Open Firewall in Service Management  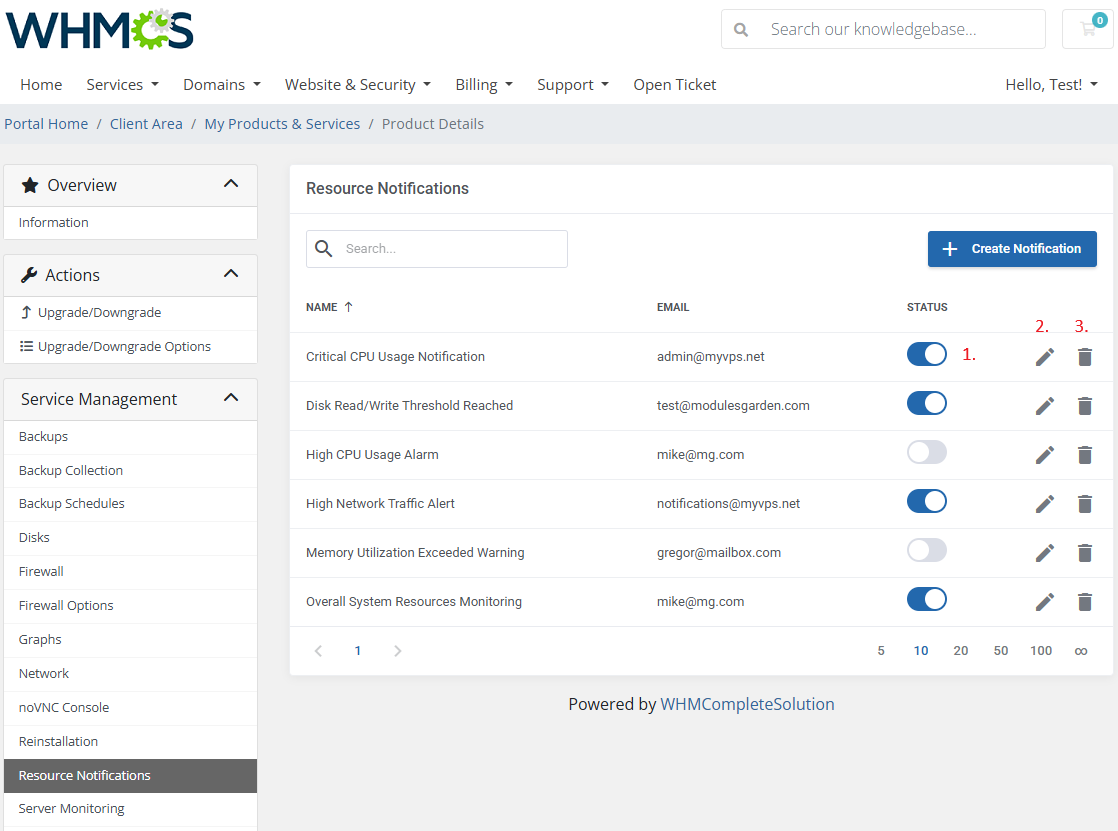130,571
